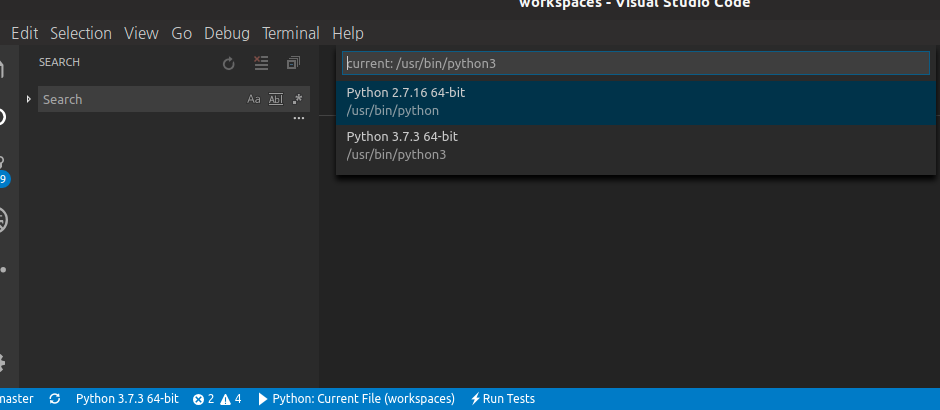Toggle Match Case in search box
Image resolution: width=940 pixels, height=410 pixels.
point(254,99)
